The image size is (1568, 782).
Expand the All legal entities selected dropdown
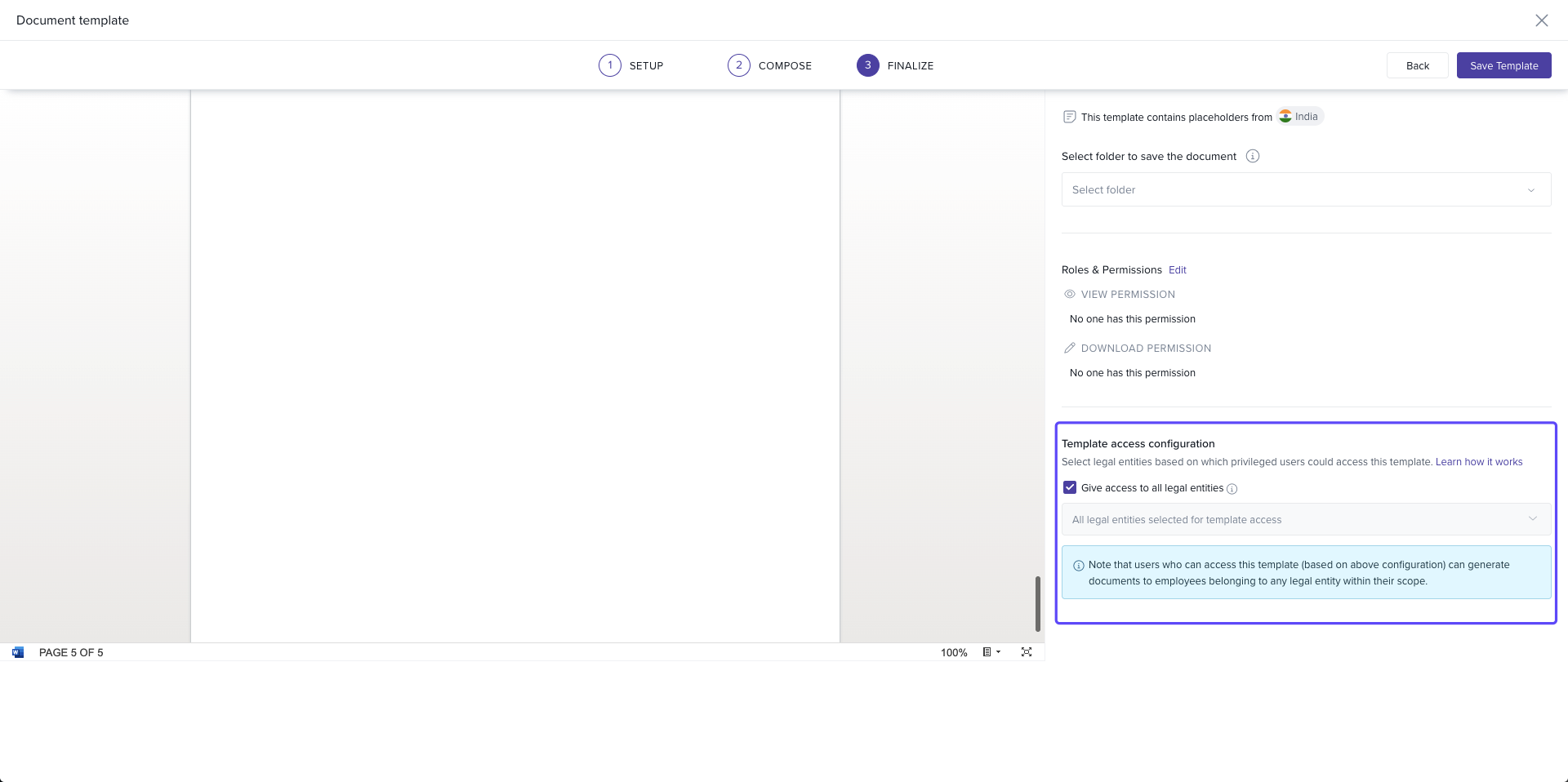pyautogui.click(x=1305, y=519)
